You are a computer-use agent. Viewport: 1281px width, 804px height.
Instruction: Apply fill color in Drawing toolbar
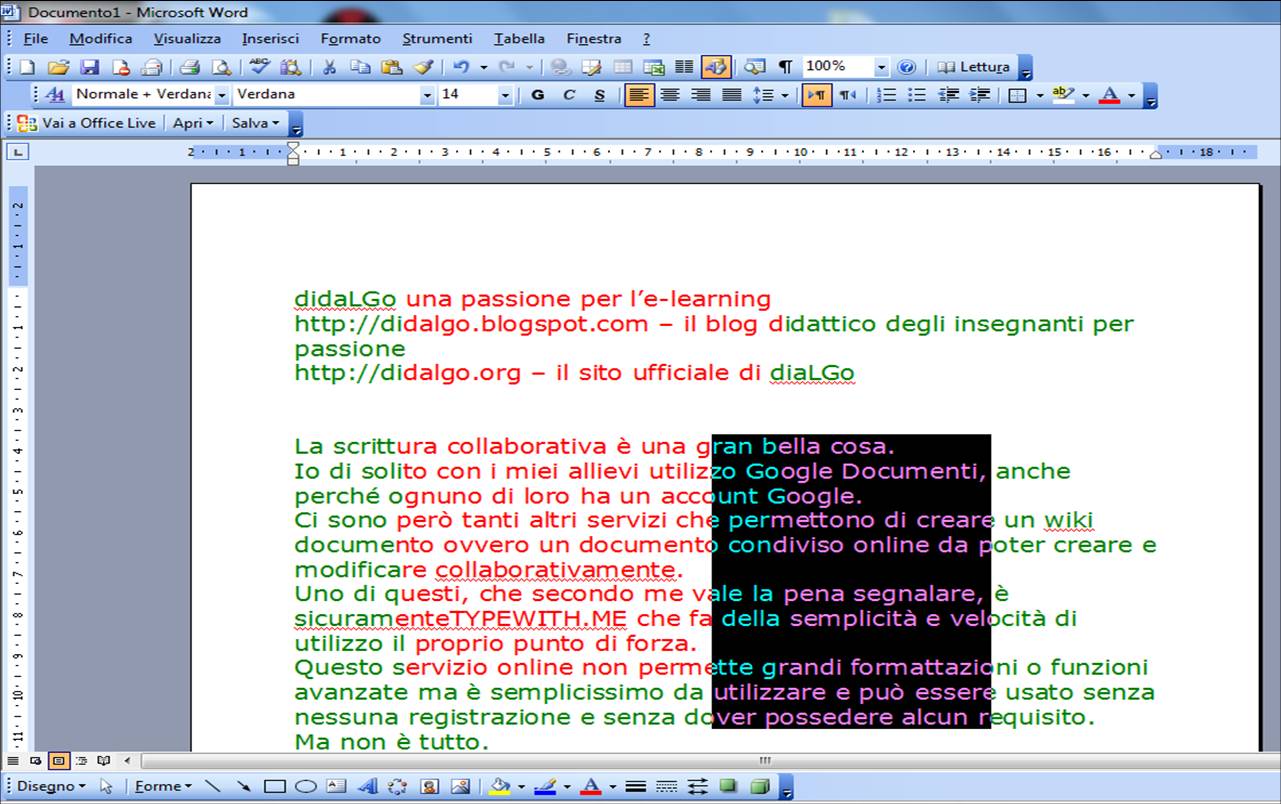point(501,786)
